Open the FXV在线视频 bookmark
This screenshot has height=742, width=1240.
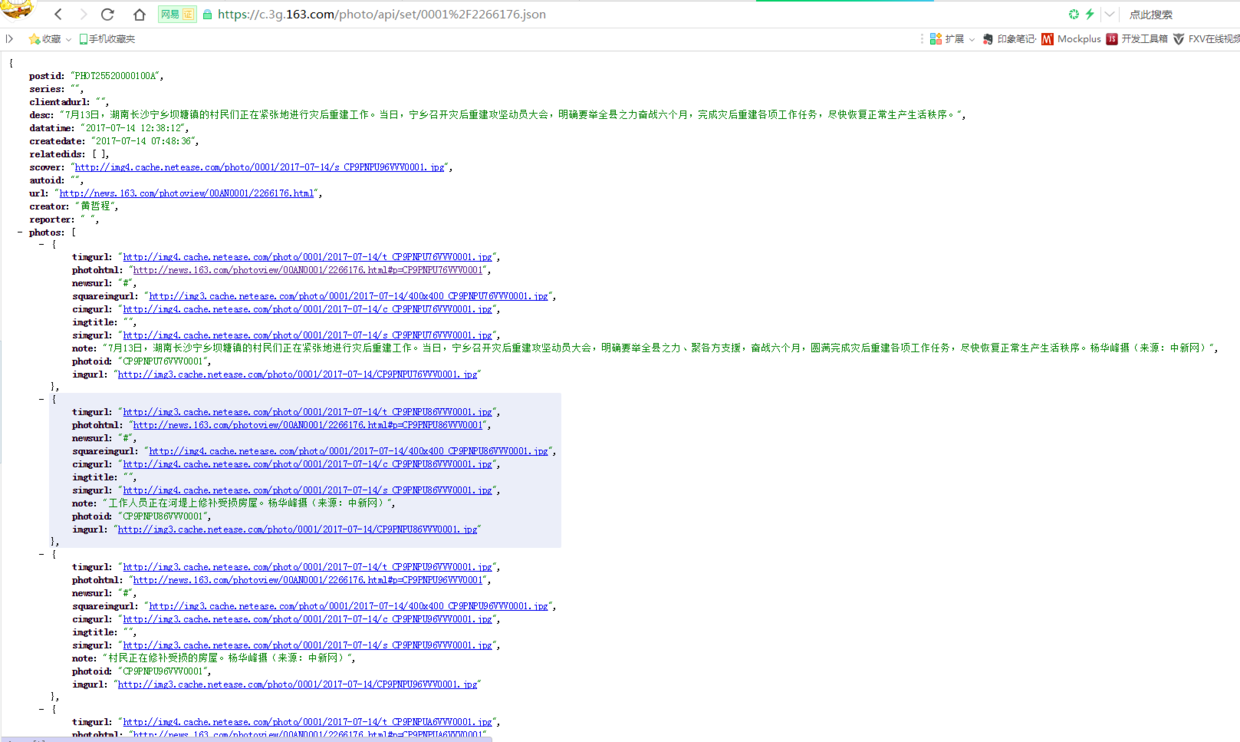(1206, 39)
